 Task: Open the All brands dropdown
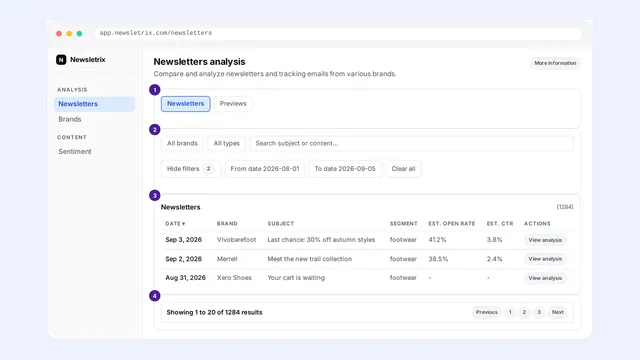click(x=182, y=143)
